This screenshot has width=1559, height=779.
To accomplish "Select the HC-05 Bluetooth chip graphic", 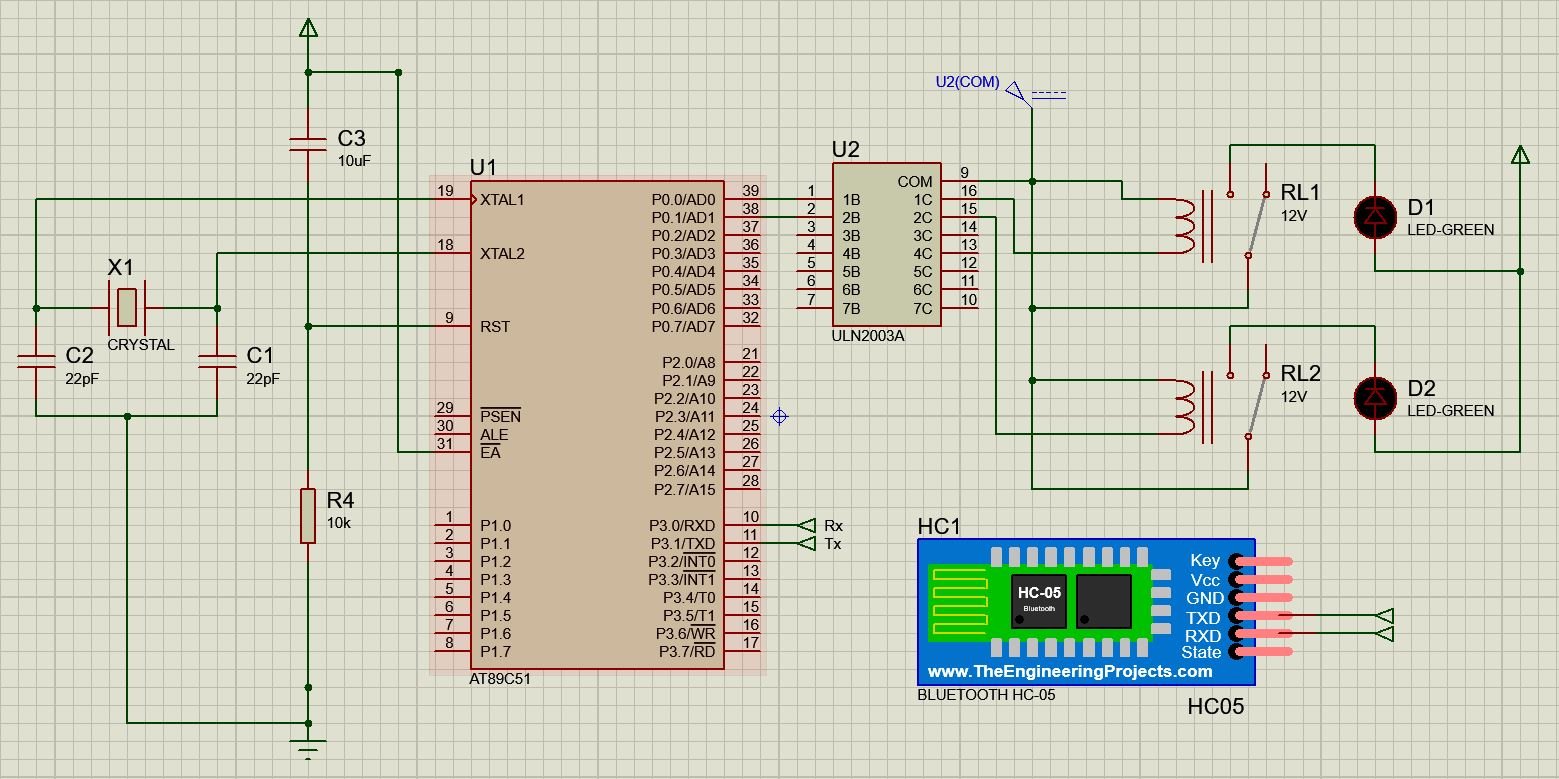I will pos(1039,601).
